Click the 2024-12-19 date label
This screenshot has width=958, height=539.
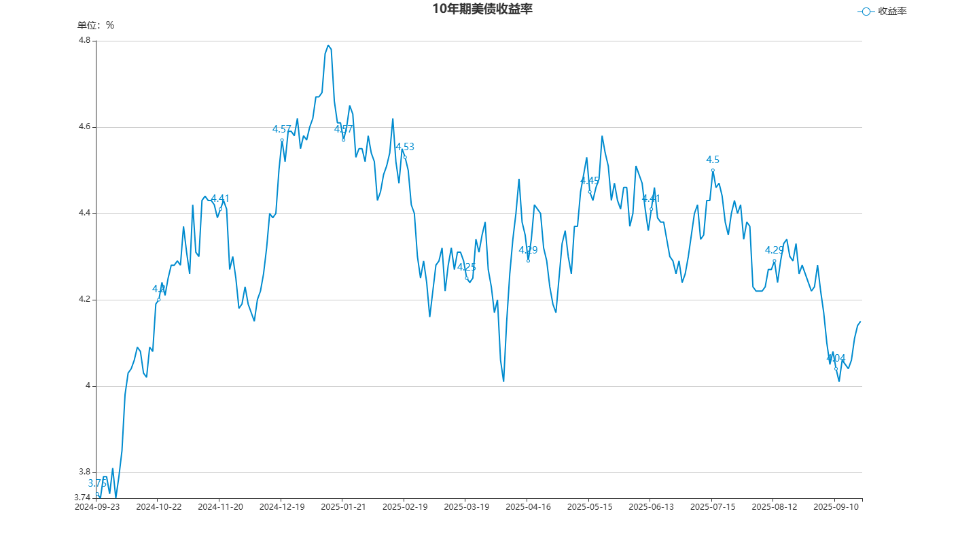(282, 507)
